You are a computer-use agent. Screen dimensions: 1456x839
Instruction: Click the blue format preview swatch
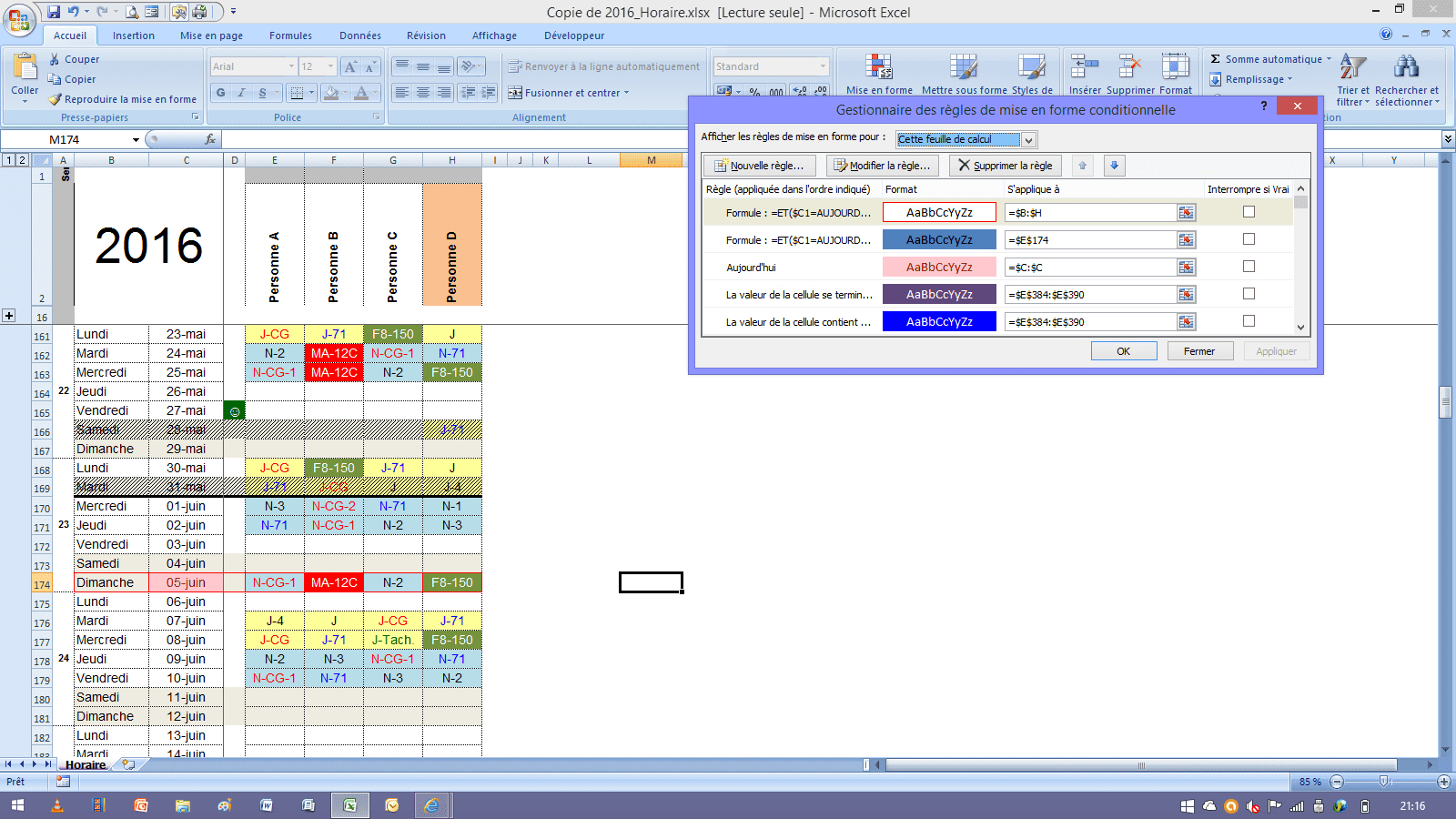pyautogui.click(x=939, y=322)
